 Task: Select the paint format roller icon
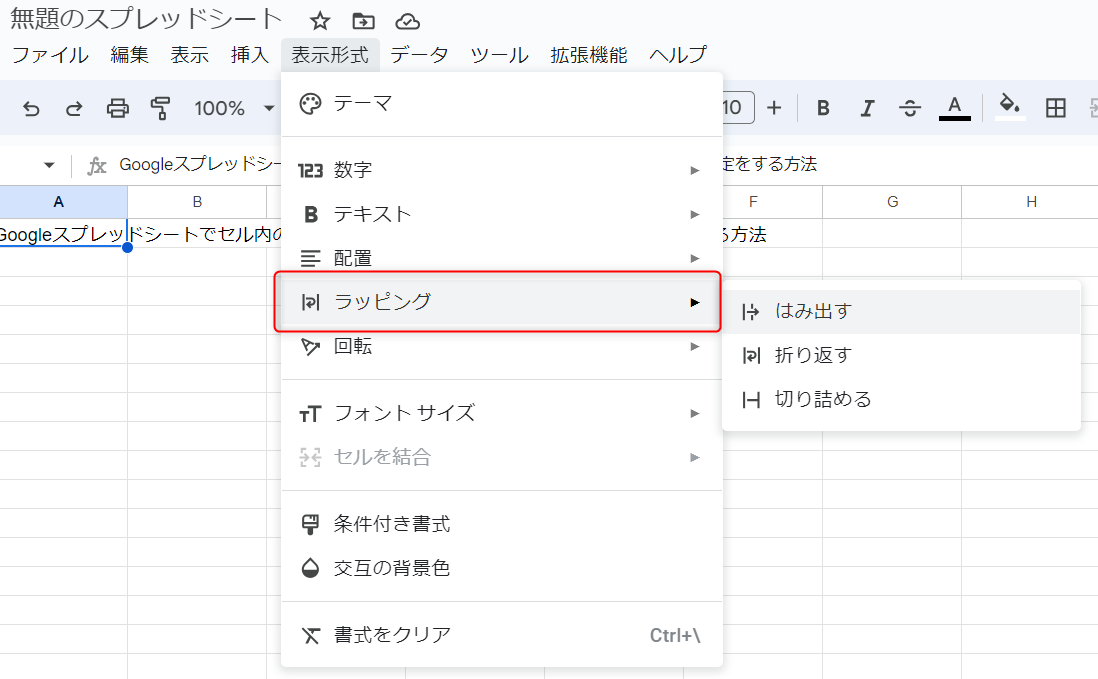coord(160,108)
